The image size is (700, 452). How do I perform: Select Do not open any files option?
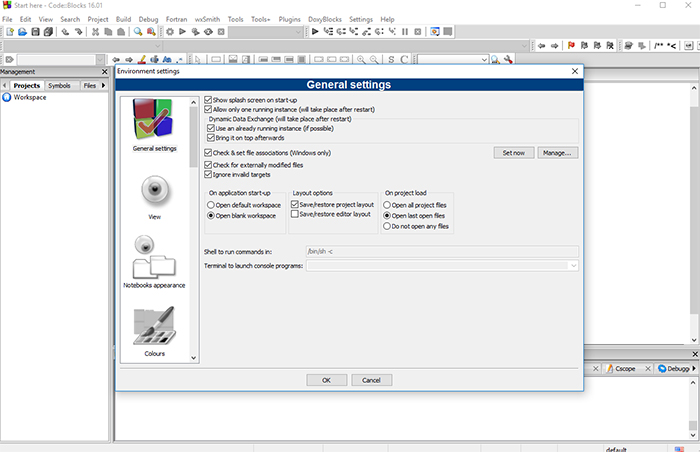(387, 226)
